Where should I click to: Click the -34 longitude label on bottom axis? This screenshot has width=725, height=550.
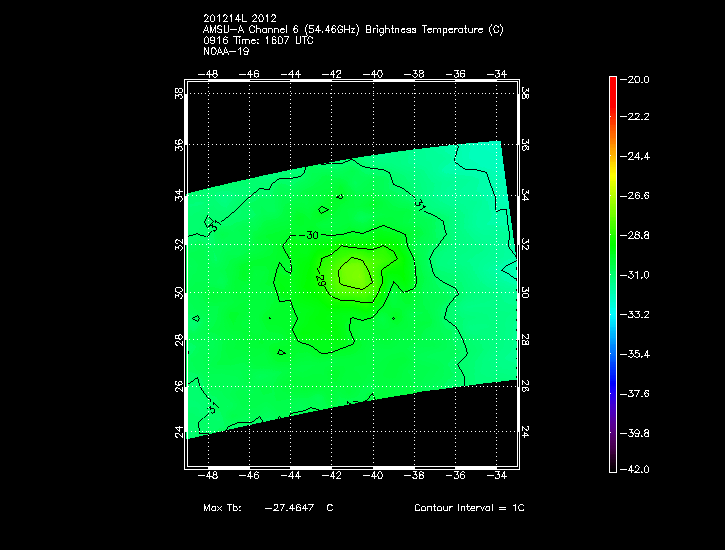click(x=497, y=477)
